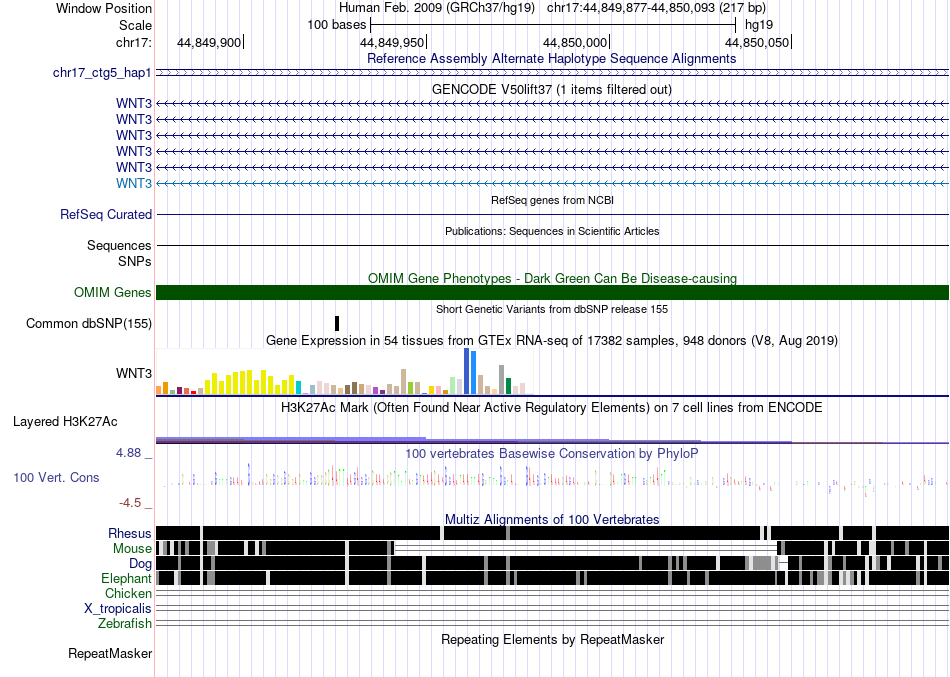950x677 pixels.
Task: Click the 100 bases scale bar
Action: 553,25
